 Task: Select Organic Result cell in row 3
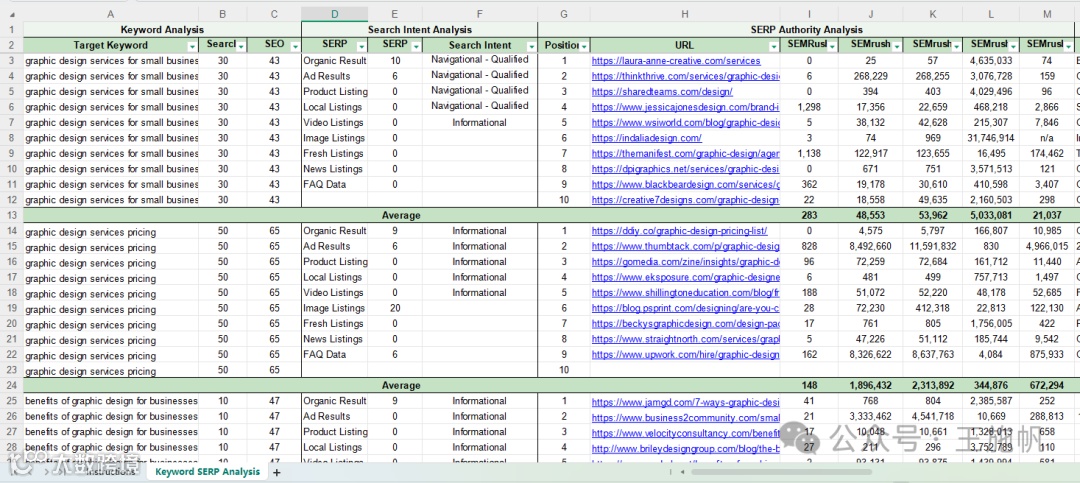[x=334, y=61]
